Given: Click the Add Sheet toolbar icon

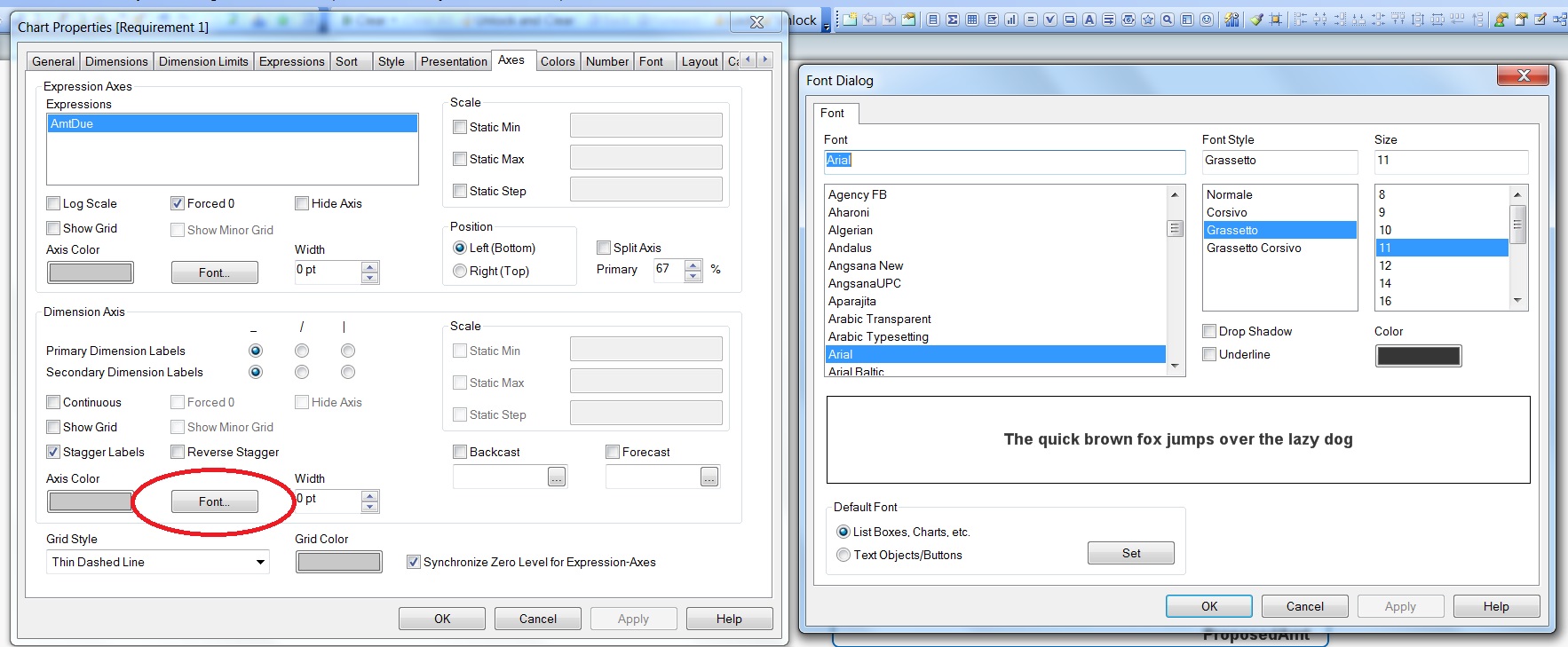Looking at the screenshot, I should pyautogui.click(x=850, y=20).
